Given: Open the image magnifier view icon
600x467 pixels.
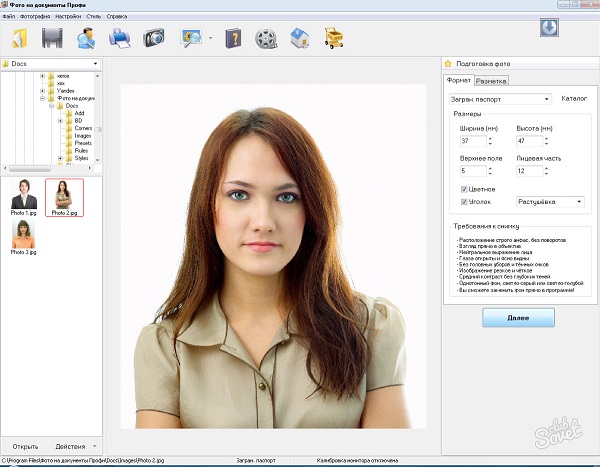Looking at the screenshot, I should (191, 38).
